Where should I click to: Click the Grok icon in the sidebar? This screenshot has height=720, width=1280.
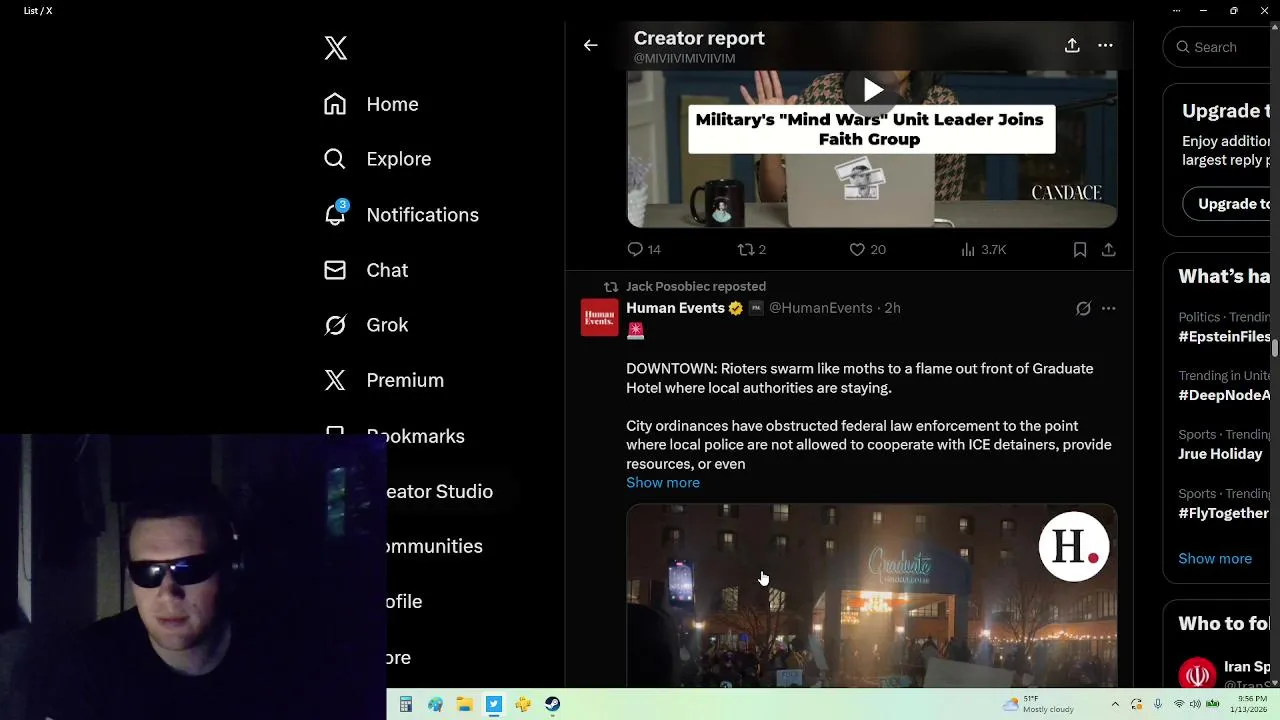[335, 325]
